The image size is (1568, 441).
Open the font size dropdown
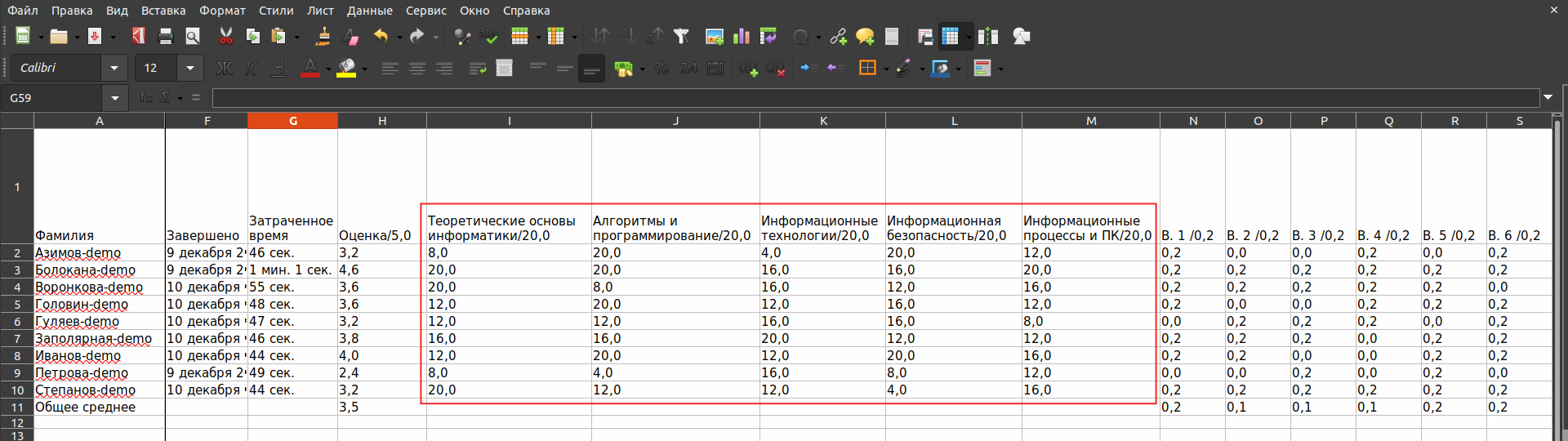189,68
